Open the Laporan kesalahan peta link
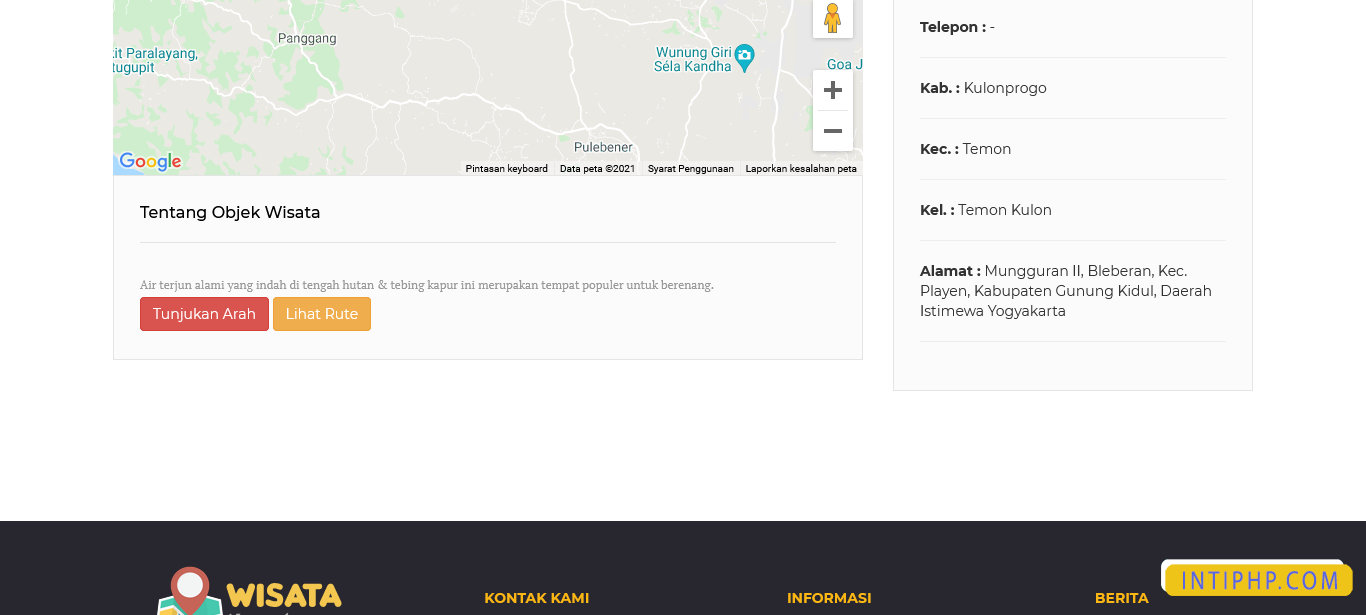The width and height of the screenshot is (1366, 615). [800, 168]
